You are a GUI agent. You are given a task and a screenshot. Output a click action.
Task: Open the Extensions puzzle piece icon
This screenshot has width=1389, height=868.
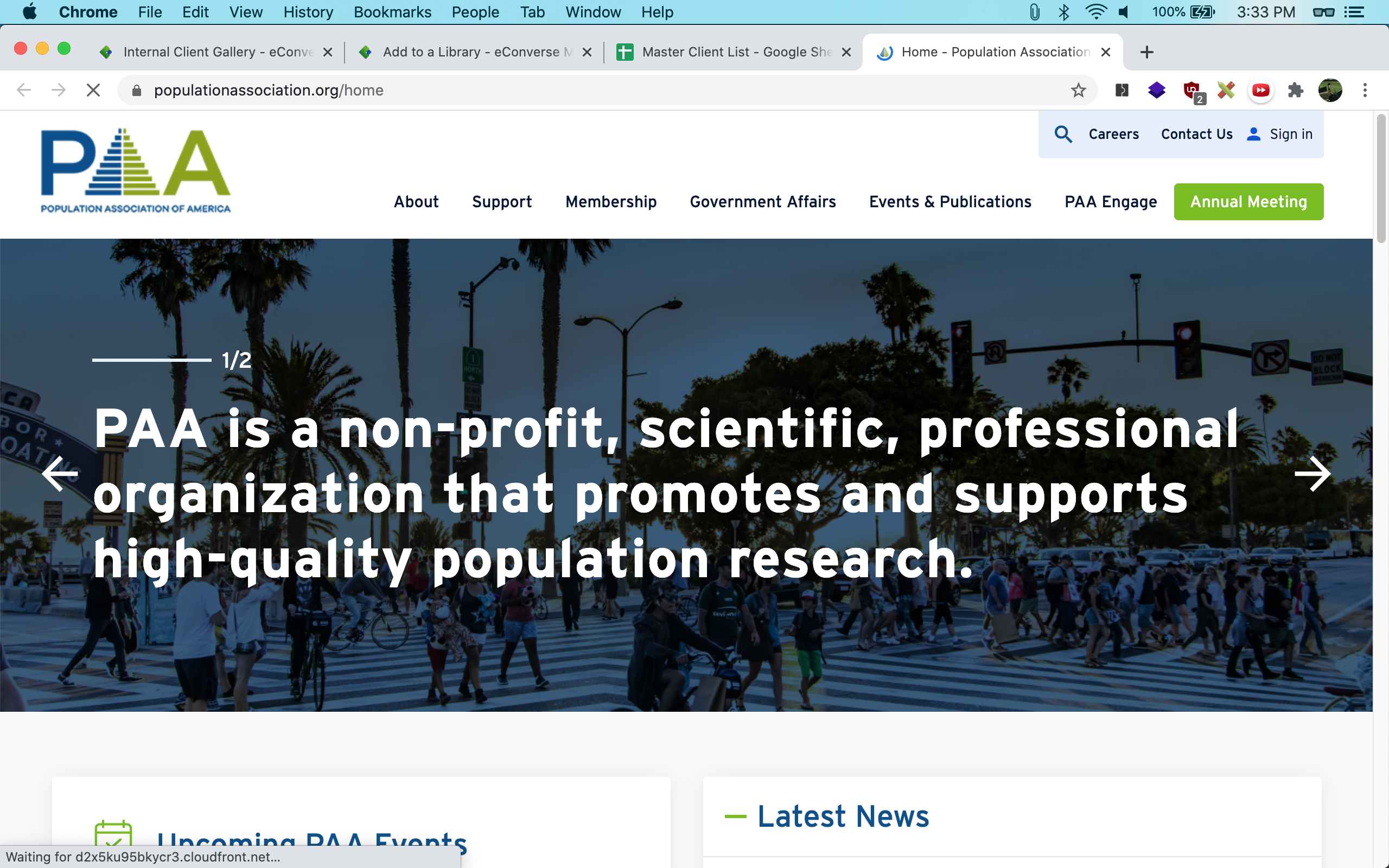(x=1295, y=90)
